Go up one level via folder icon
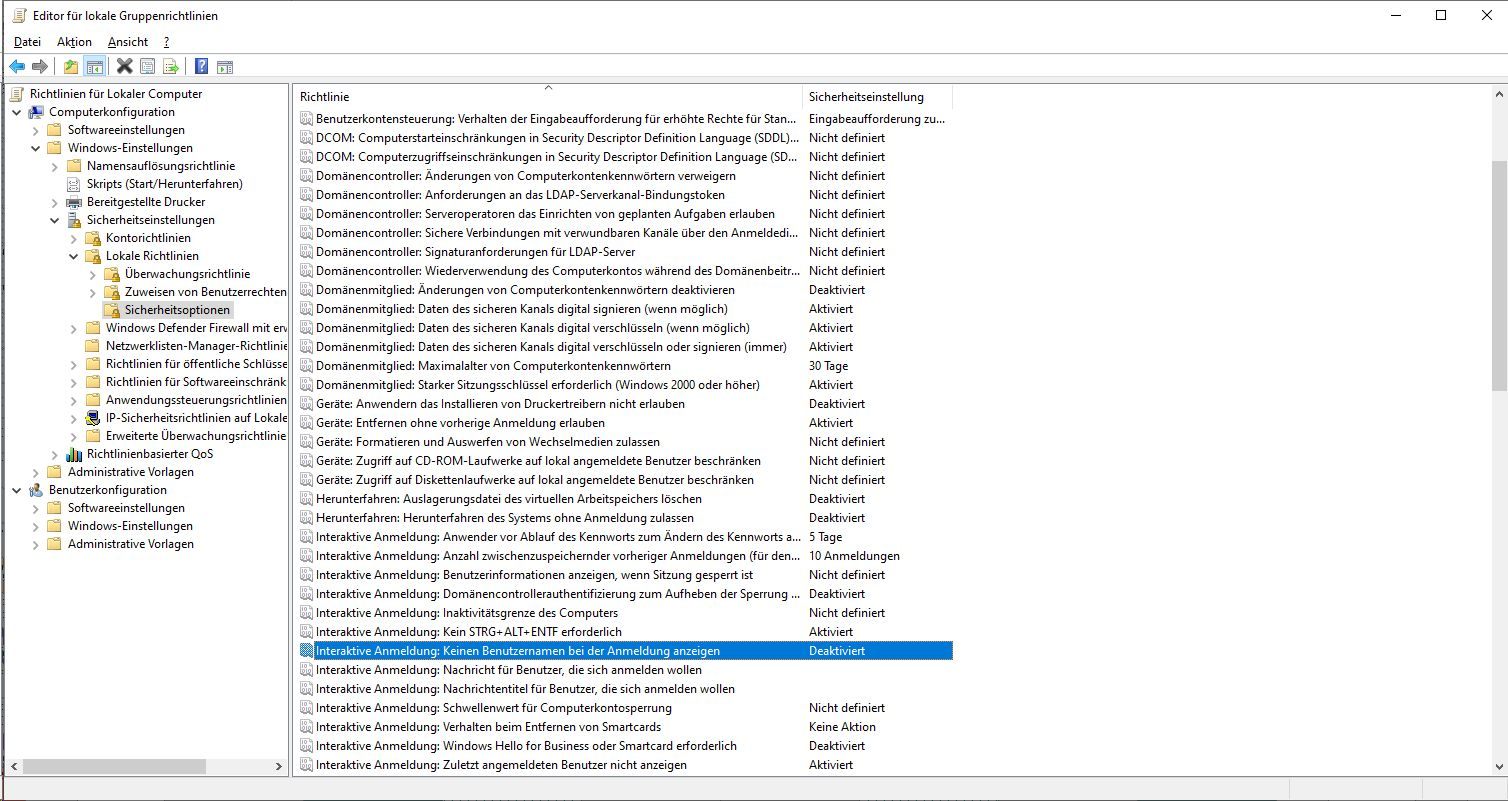Screen dimensions: 1508x801 coord(71,66)
